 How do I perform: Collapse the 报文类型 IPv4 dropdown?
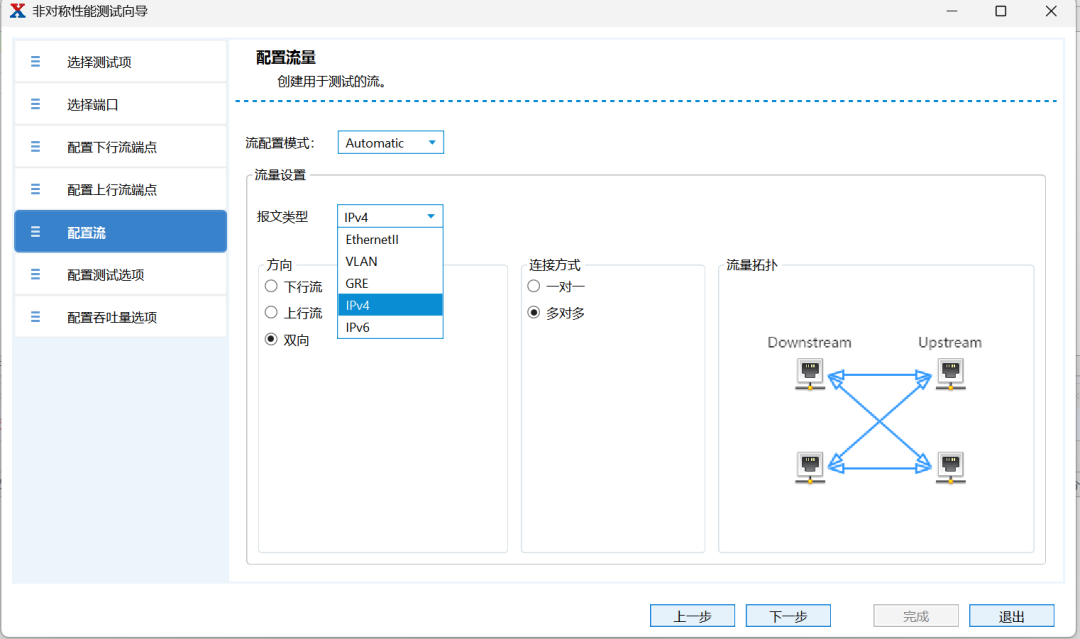pos(390,216)
